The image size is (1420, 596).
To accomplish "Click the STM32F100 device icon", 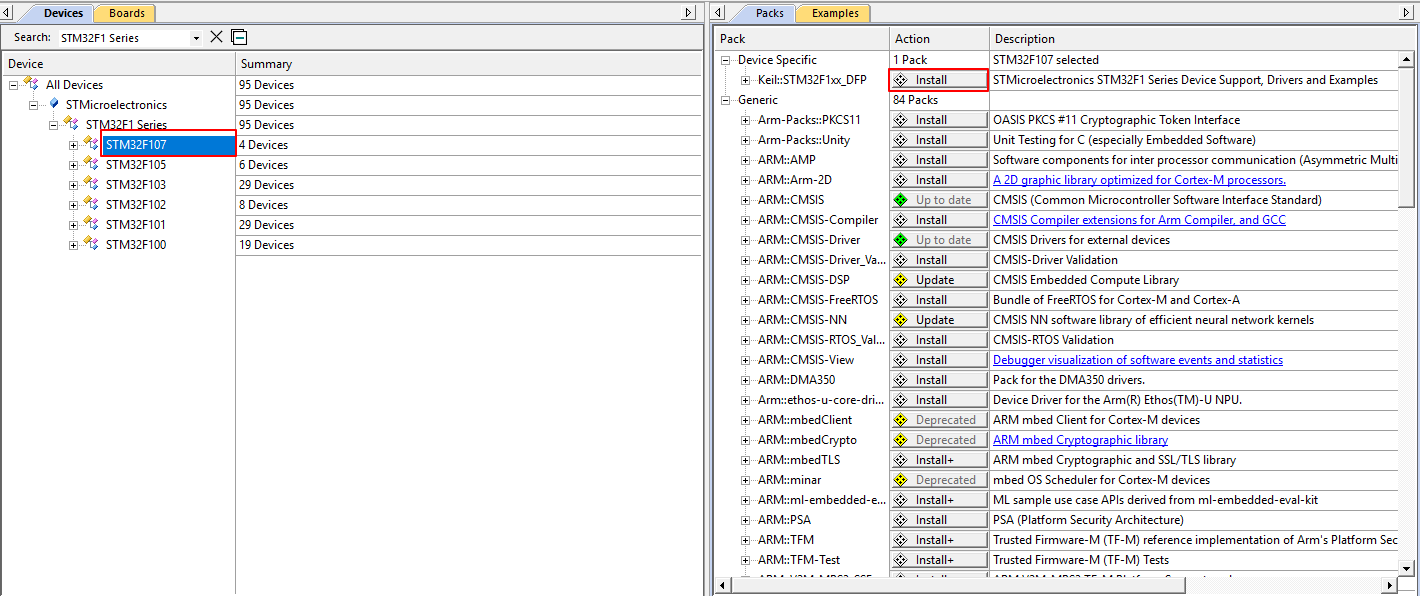I will point(91,244).
